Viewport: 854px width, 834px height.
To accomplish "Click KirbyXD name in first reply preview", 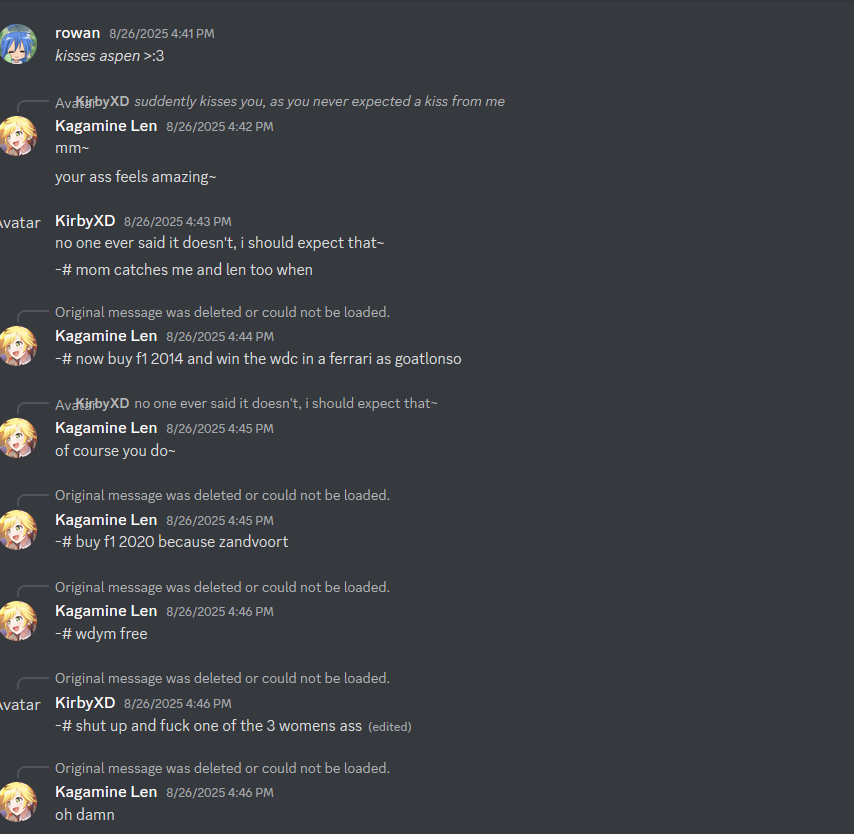I will point(102,101).
